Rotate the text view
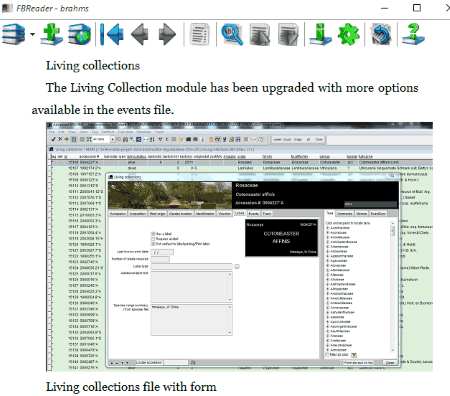This screenshot has height=396, width=450. pyautogui.click(x=381, y=34)
